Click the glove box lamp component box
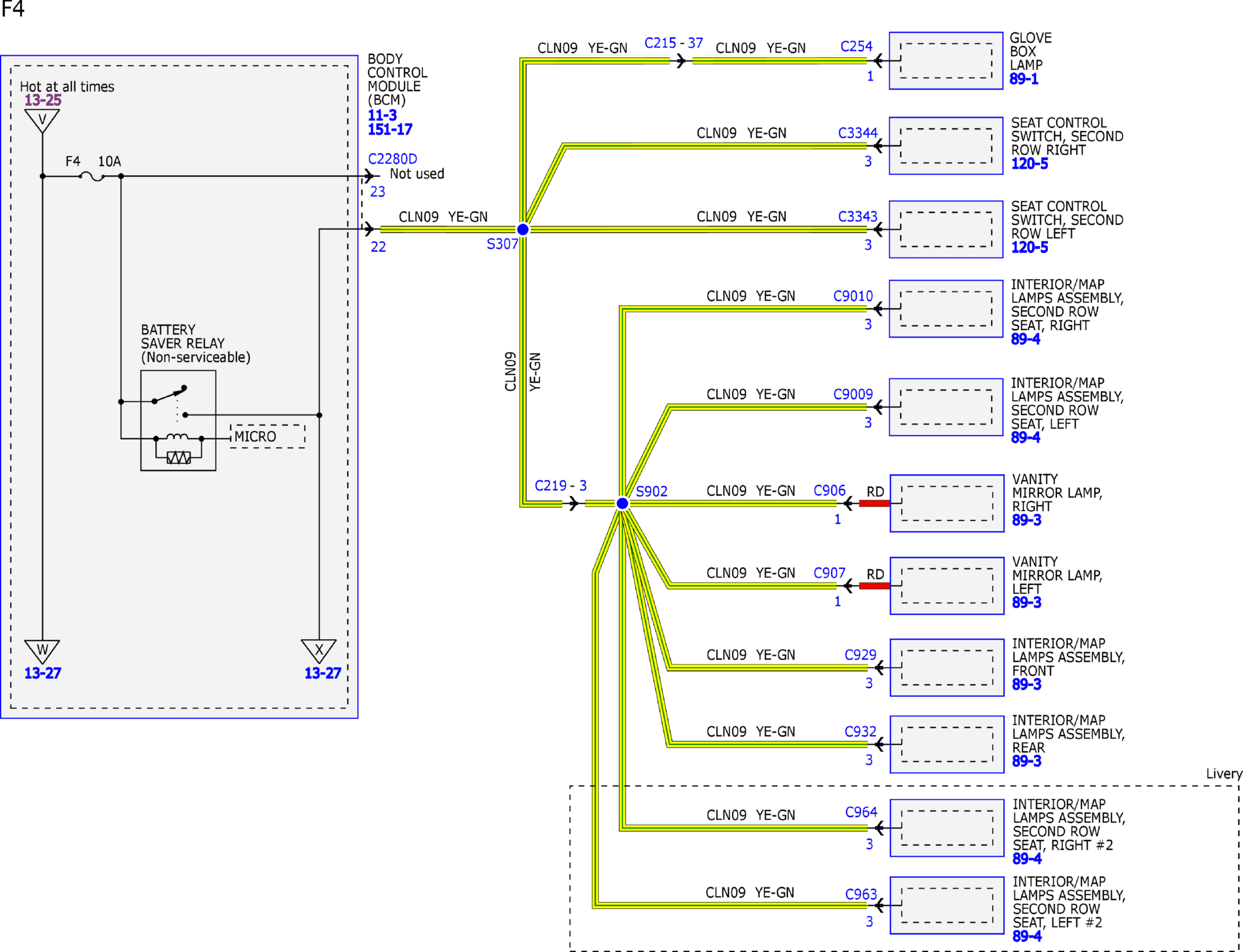1243x952 pixels. pyautogui.click(x=946, y=61)
